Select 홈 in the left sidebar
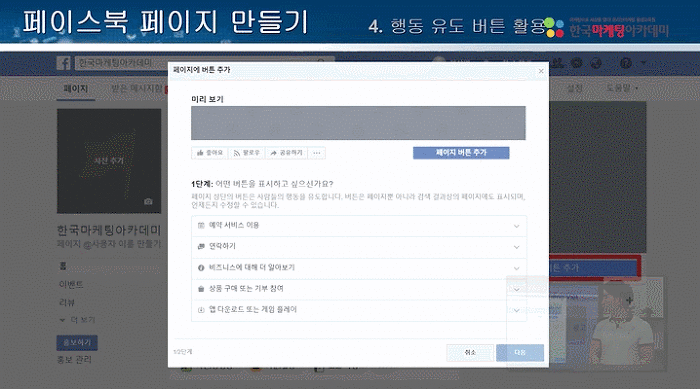 (63, 266)
